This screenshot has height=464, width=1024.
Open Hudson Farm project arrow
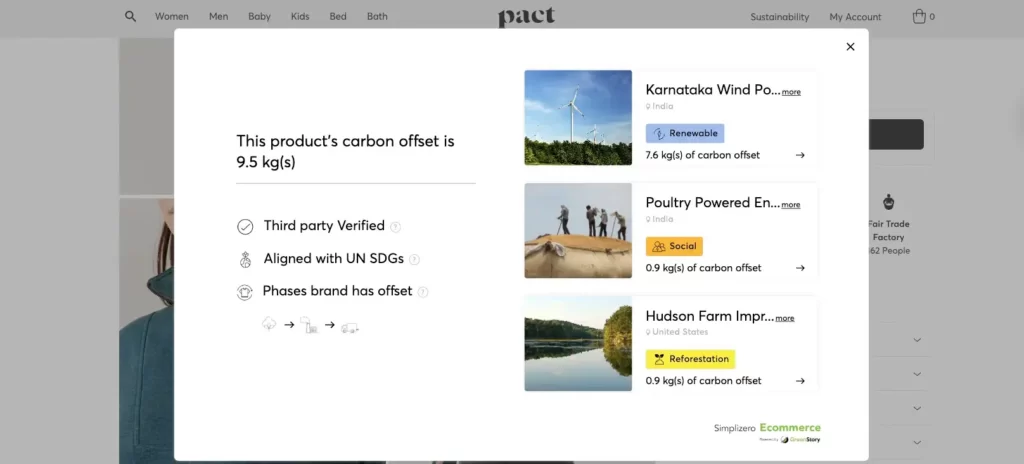800,381
